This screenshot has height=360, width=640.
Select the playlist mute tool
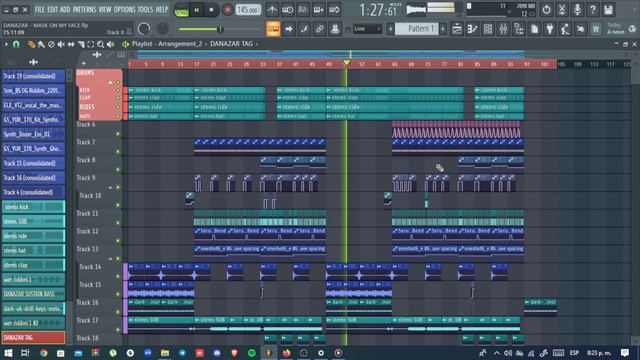[x=61, y=44]
